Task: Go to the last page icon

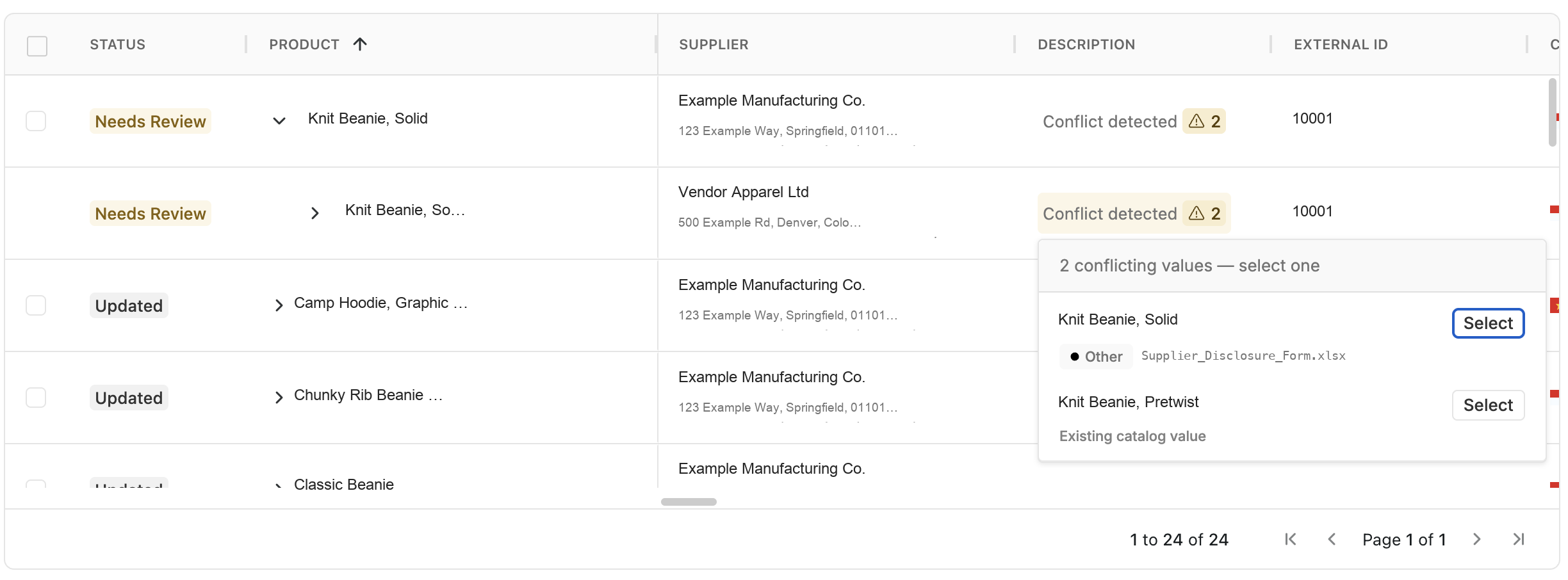Action: click(1518, 540)
